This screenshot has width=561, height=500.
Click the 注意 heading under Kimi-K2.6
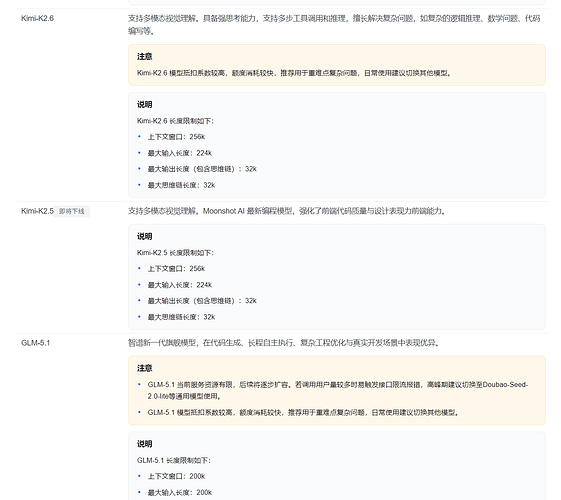click(145, 57)
